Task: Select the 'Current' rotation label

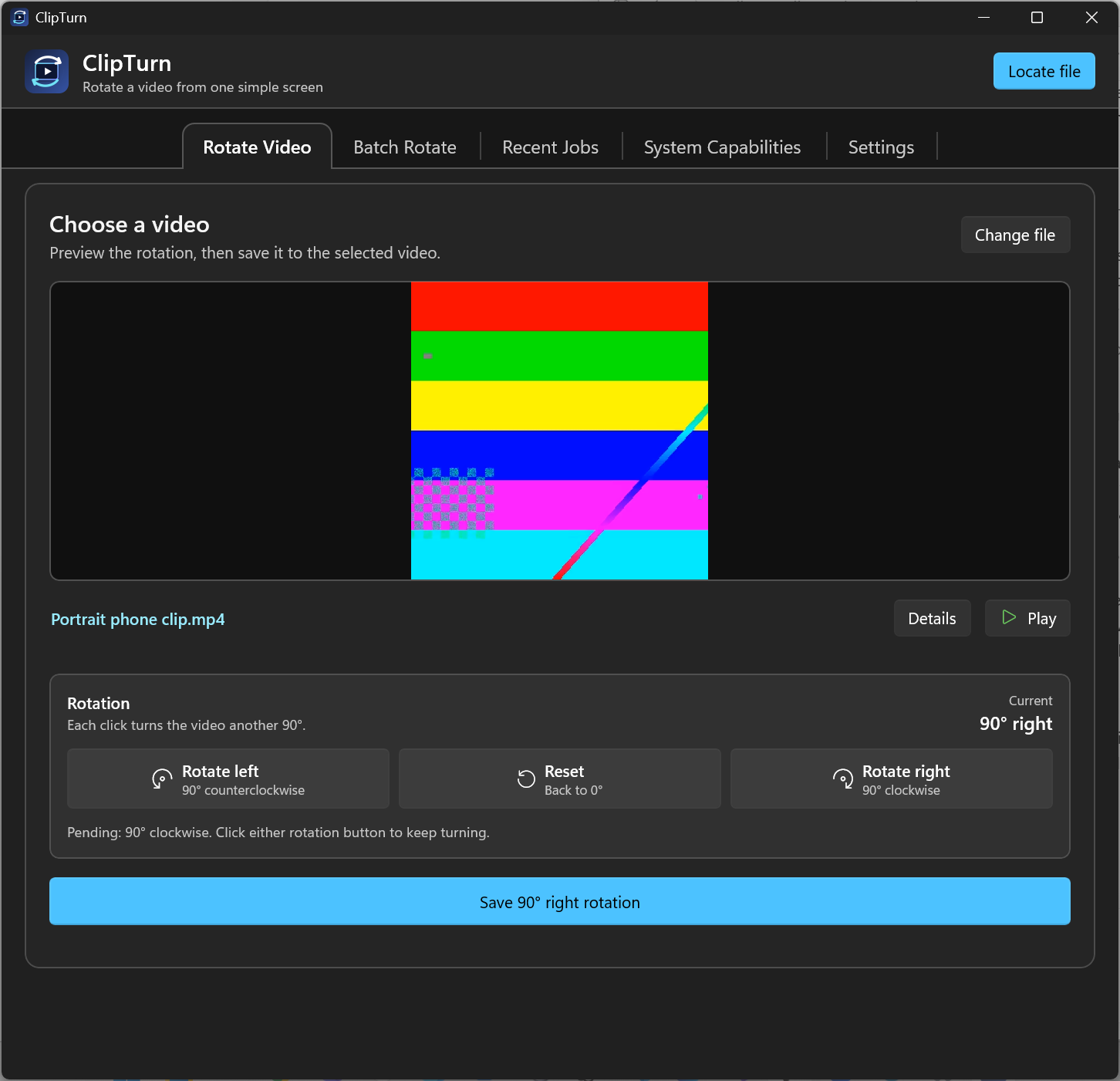Action: click(x=1031, y=701)
